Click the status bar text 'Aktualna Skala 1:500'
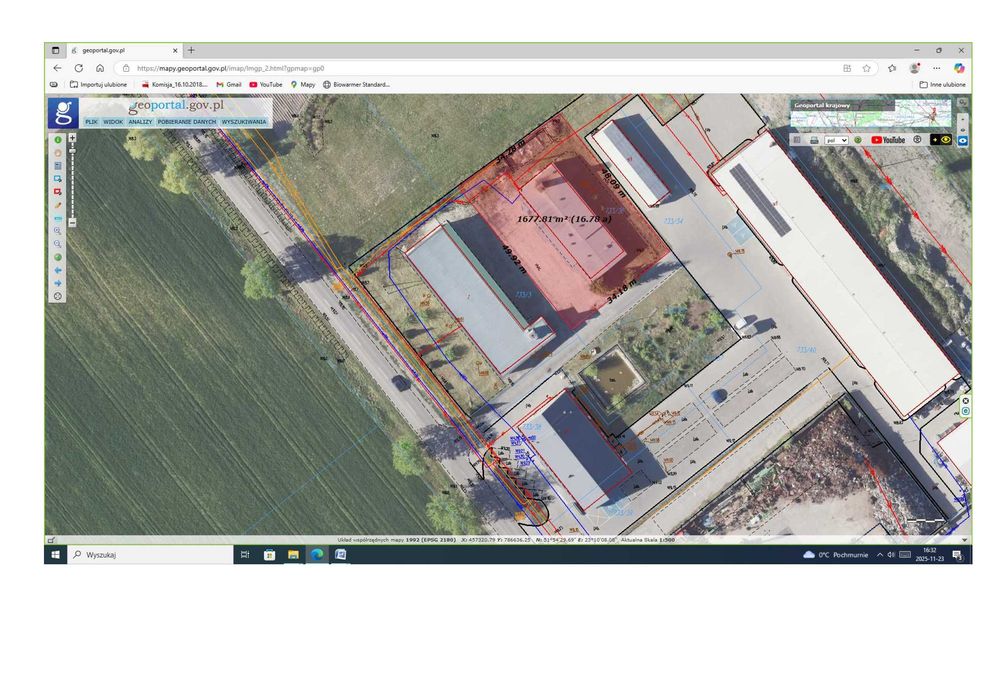Screen dimensions: 989x699 (x=648, y=540)
